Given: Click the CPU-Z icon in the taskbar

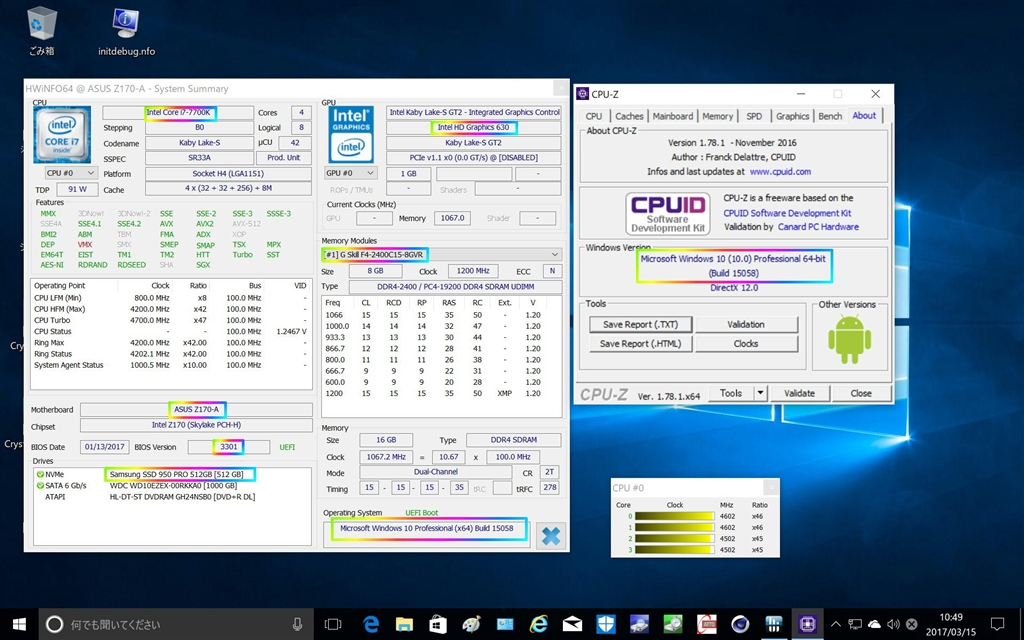Looking at the screenshot, I should point(806,624).
